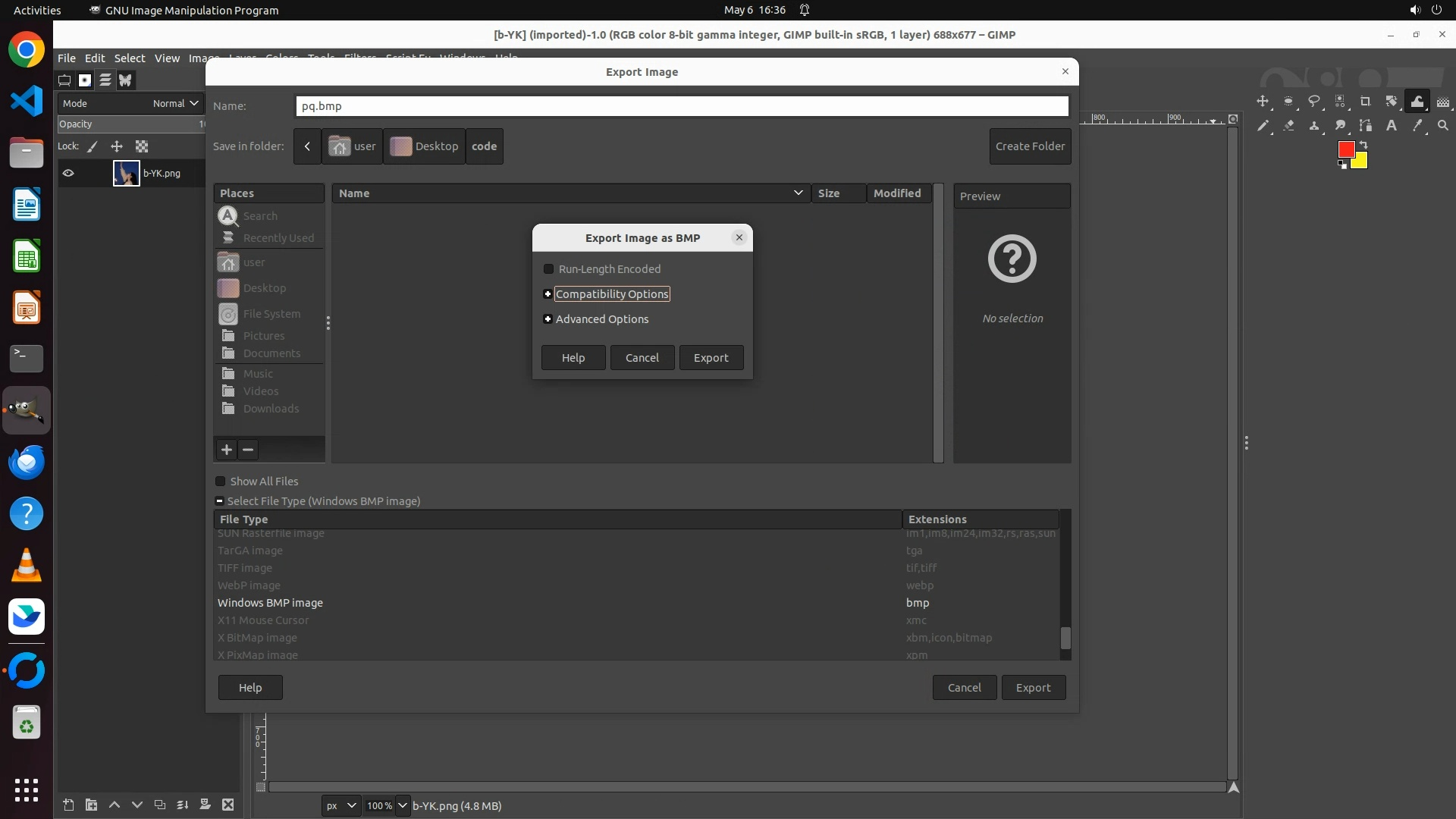The image size is (1456, 819).
Task: Select the Clone stamp tool
Action: coord(1314,126)
